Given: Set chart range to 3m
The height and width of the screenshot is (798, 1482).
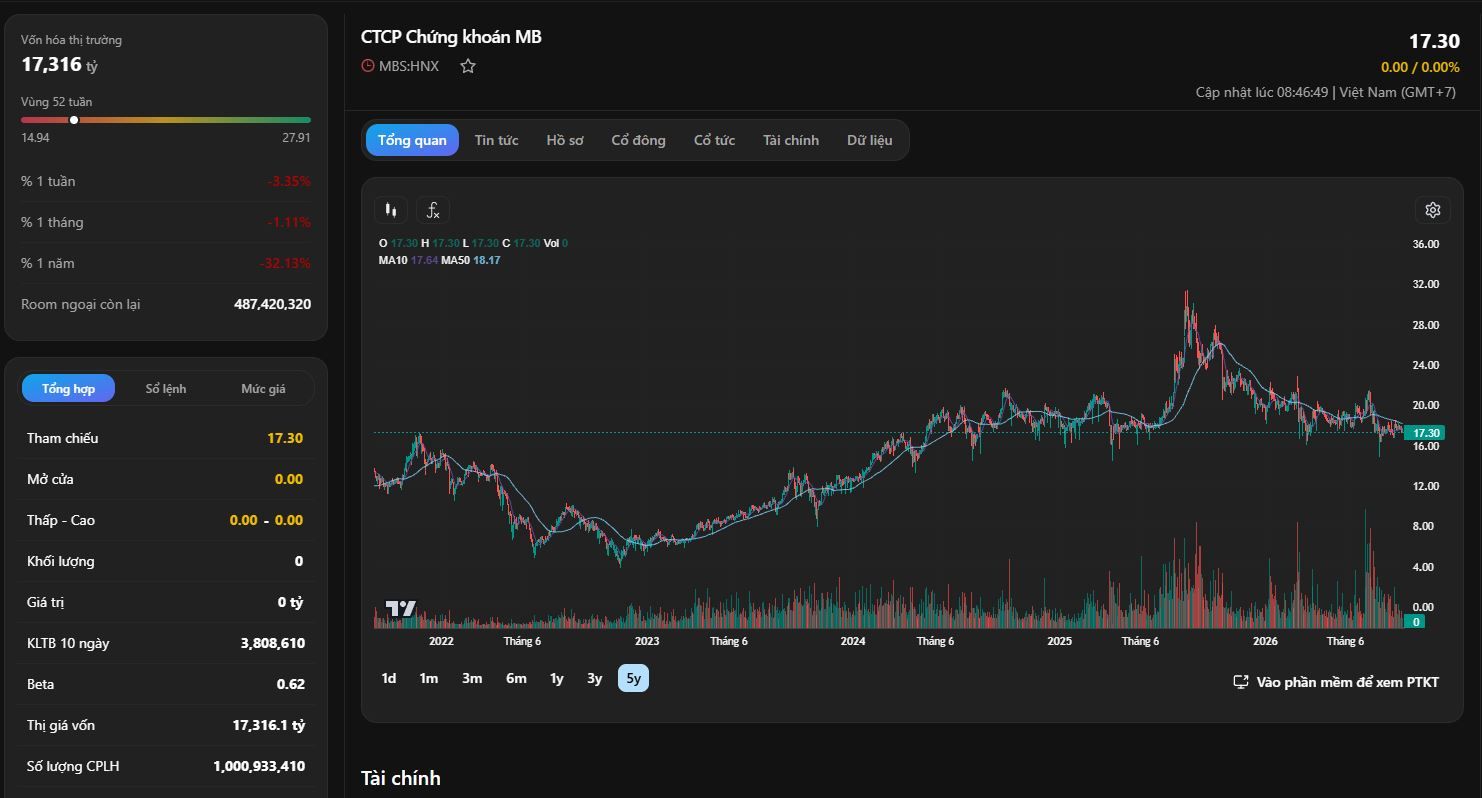Looking at the screenshot, I should pyautogui.click(x=472, y=678).
